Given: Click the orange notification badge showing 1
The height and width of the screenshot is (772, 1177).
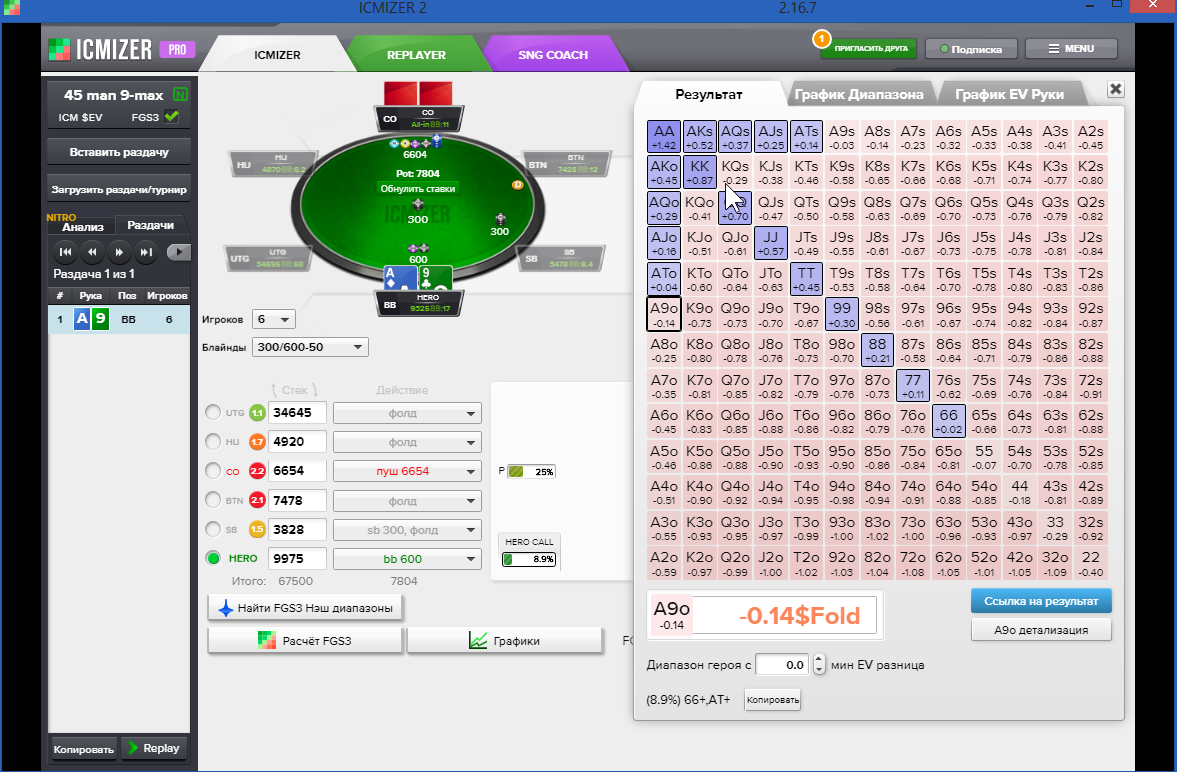Looking at the screenshot, I should tap(821, 38).
